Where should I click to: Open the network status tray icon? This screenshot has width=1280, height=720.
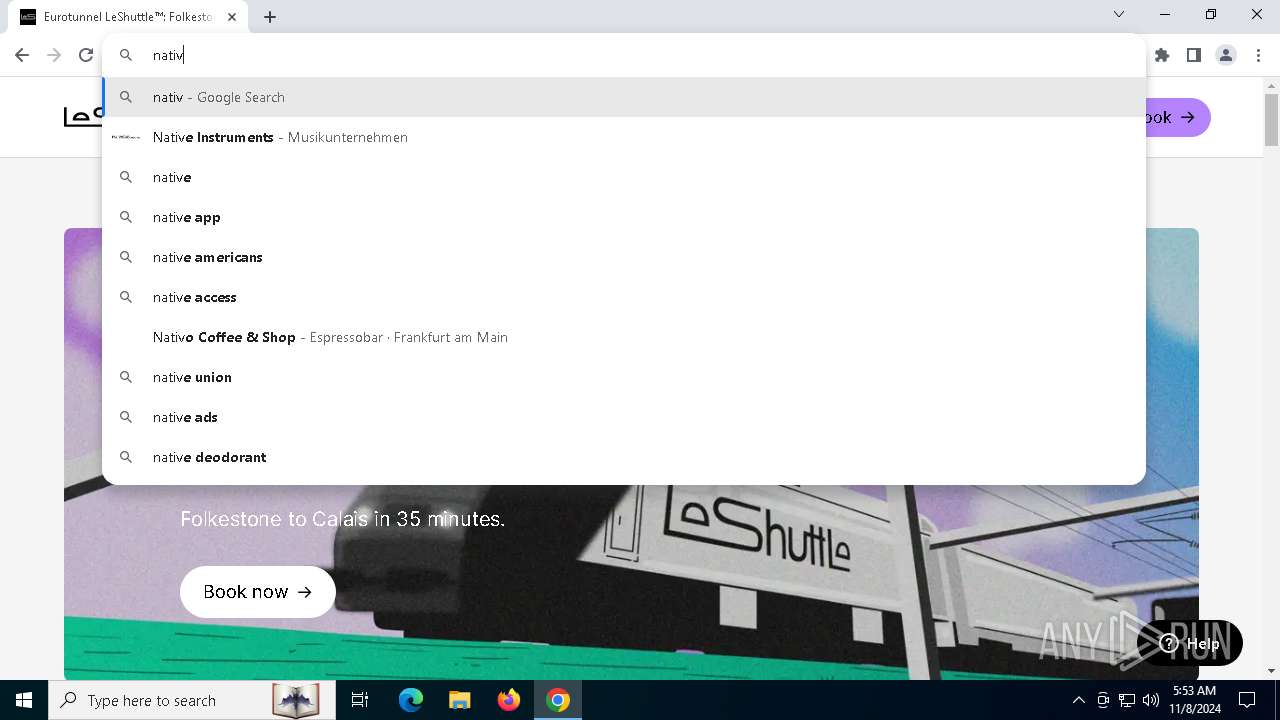click(x=1127, y=700)
